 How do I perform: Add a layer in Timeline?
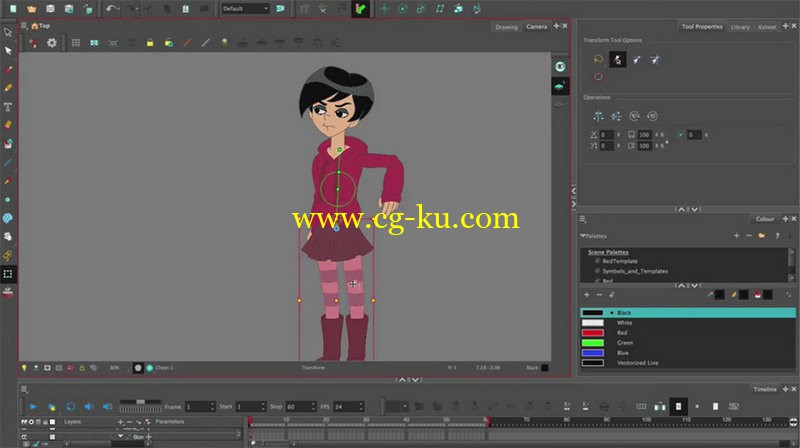(120, 422)
